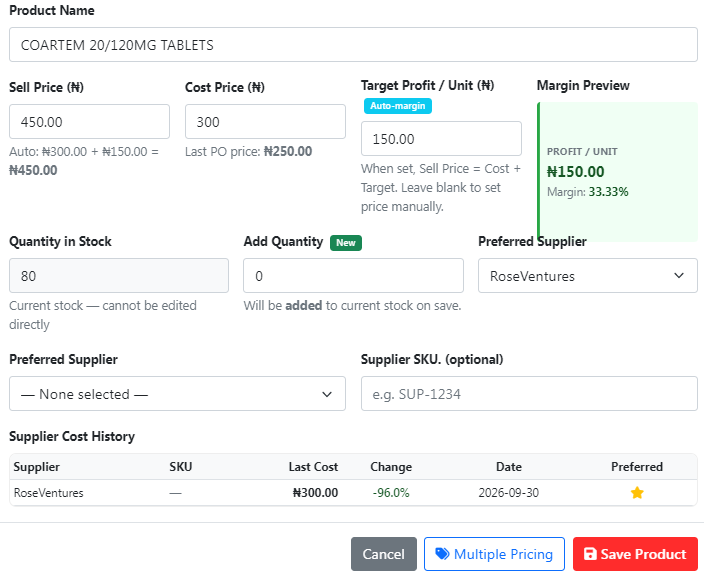The height and width of the screenshot is (574, 704).
Task: Click the Margin Preview profit card
Action: 617,172
